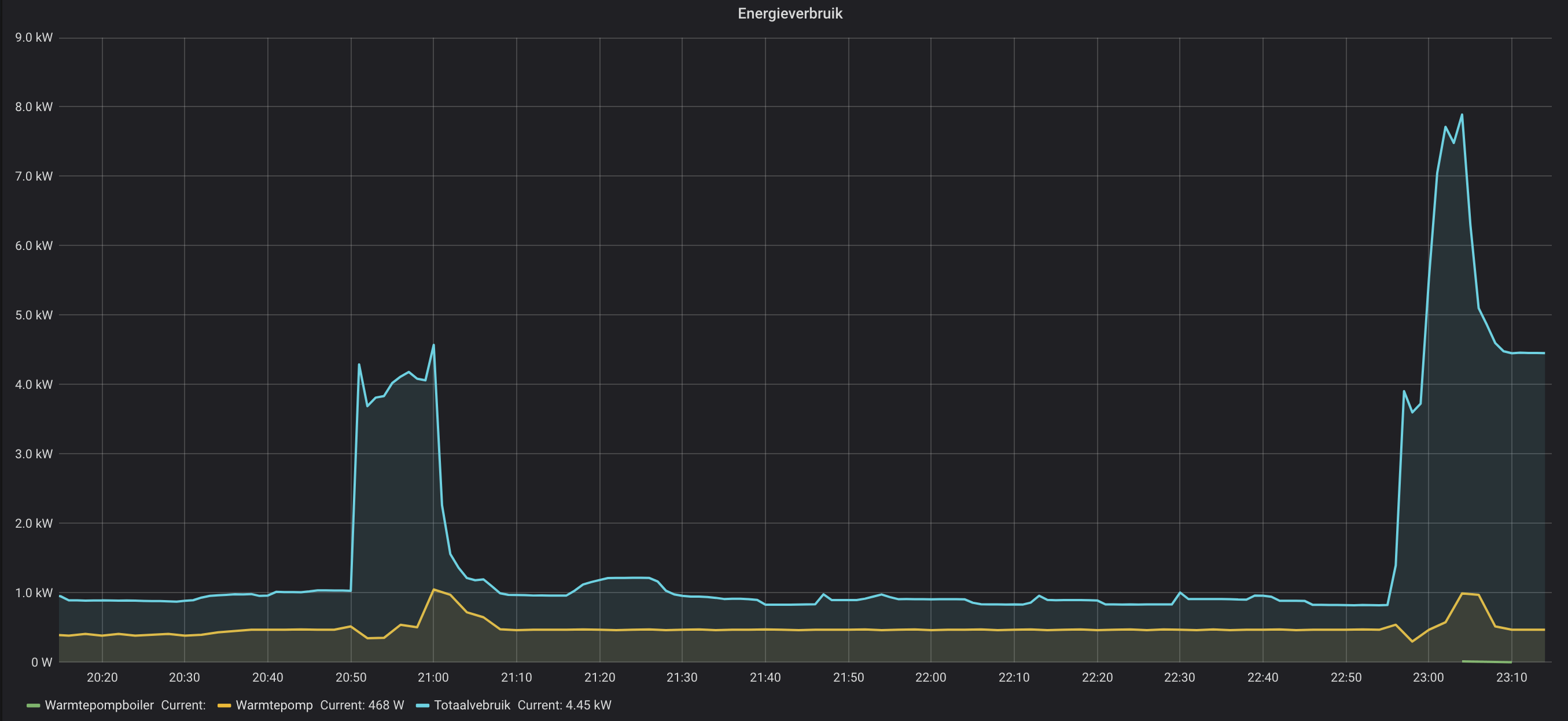Toggle the Totaalvebruik legend label

[472, 705]
